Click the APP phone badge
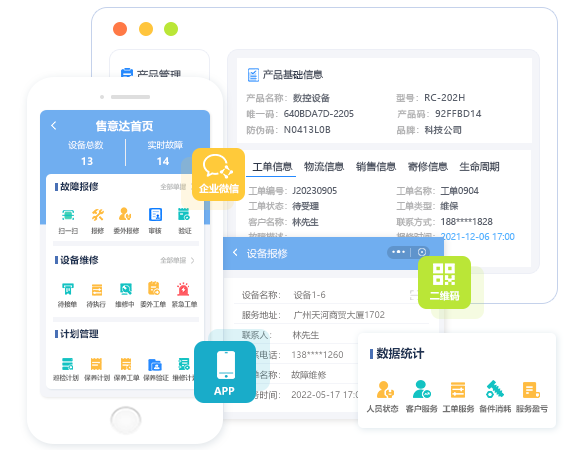 [x=225, y=372]
